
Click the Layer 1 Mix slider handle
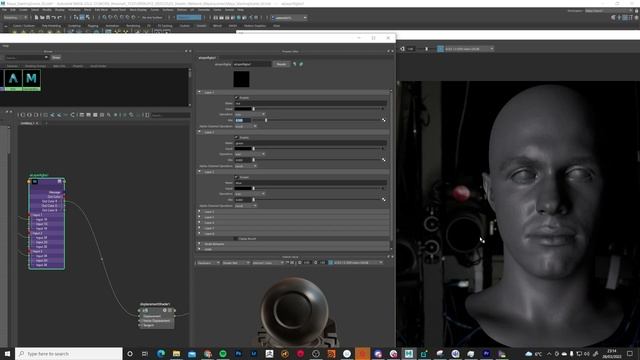[x=266, y=120]
